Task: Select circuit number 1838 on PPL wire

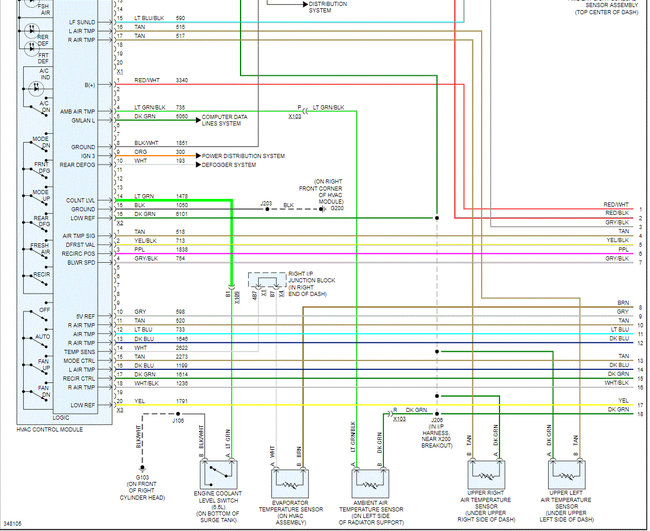Action: pos(182,250)
